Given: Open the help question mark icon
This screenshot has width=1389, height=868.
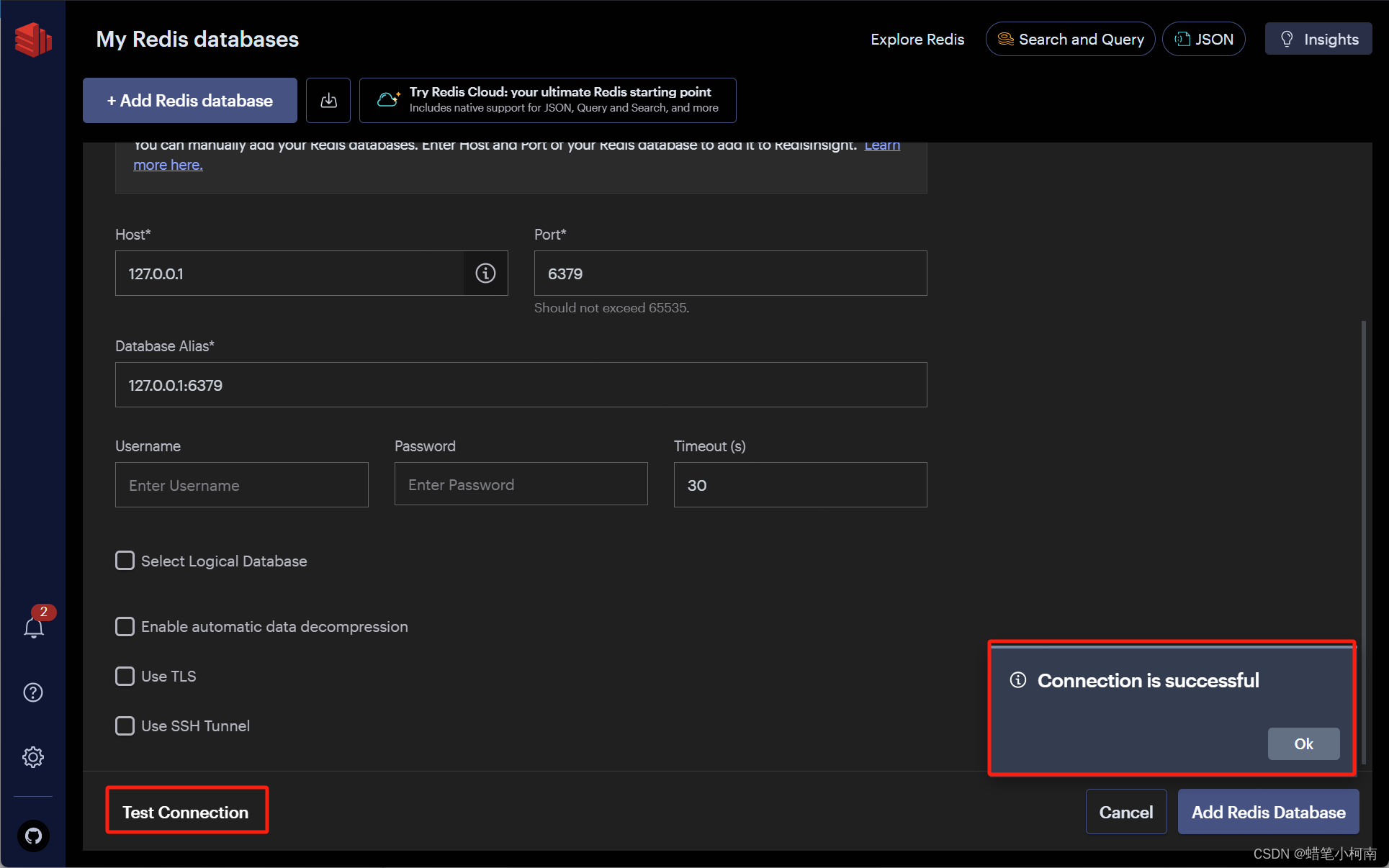Looking at the screenshot, I should tap(33, 692).
